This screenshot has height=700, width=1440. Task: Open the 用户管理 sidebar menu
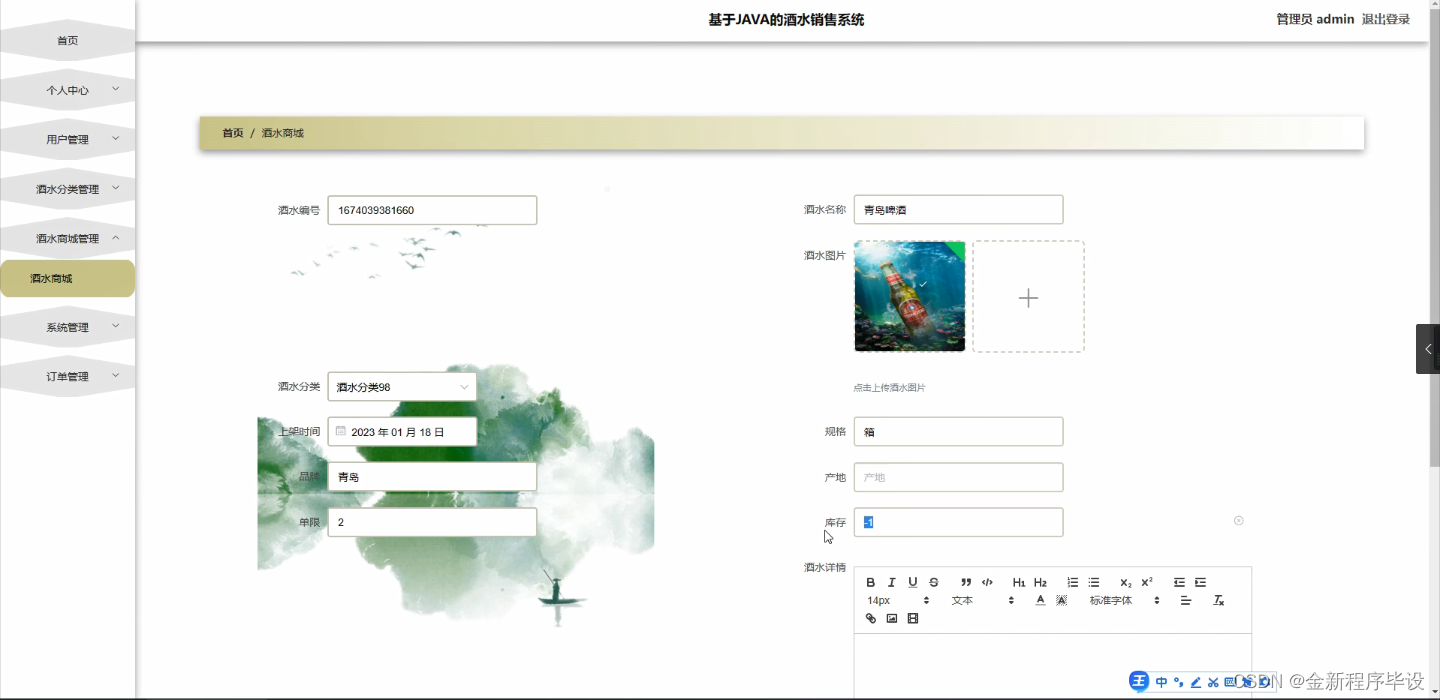pos(67,139)
